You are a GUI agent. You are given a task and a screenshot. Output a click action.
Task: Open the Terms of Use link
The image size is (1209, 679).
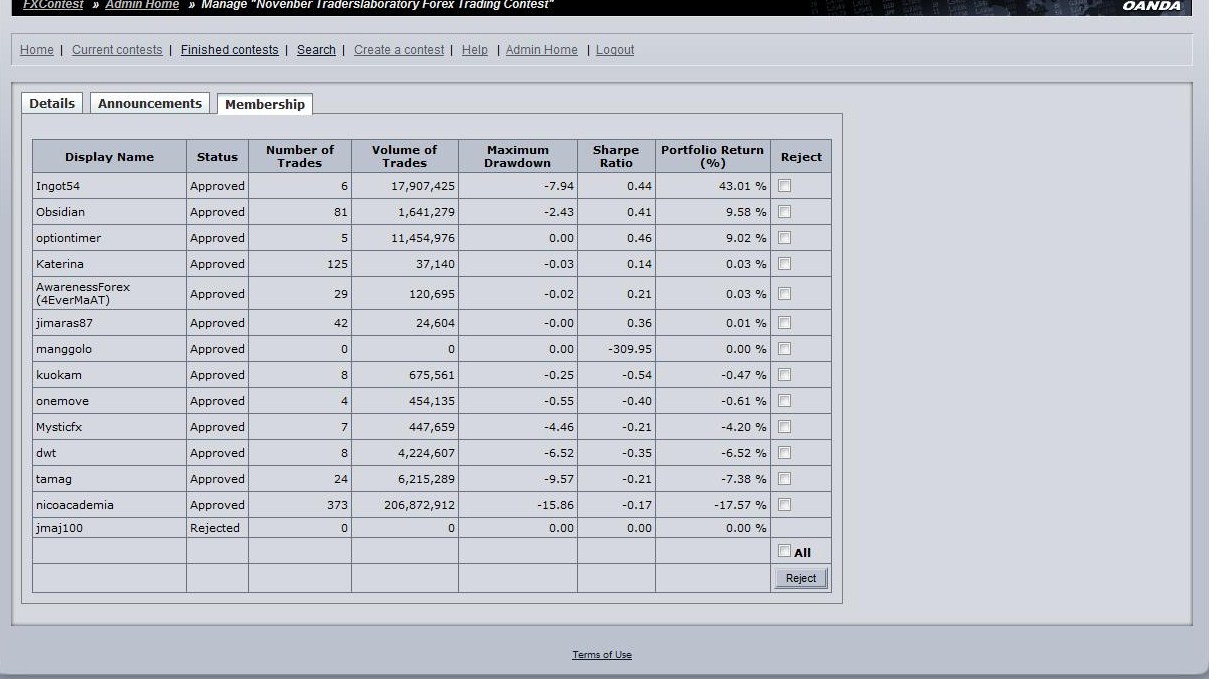point(602,655)
